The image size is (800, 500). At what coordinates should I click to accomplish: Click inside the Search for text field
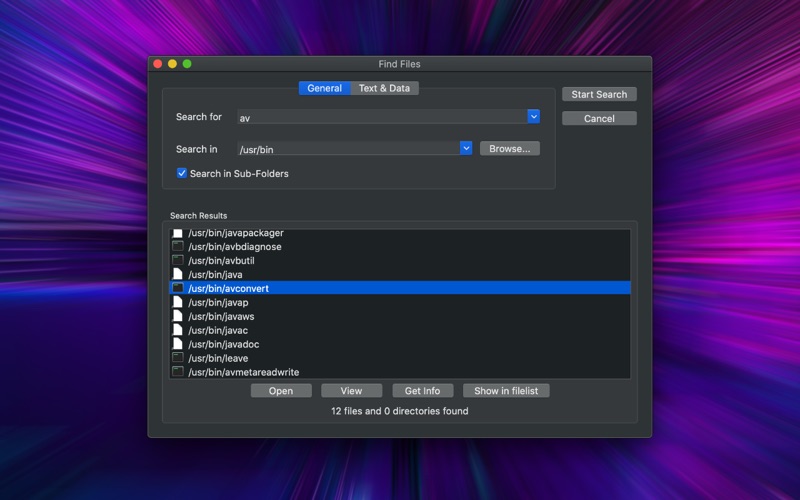tap(382, 117)
